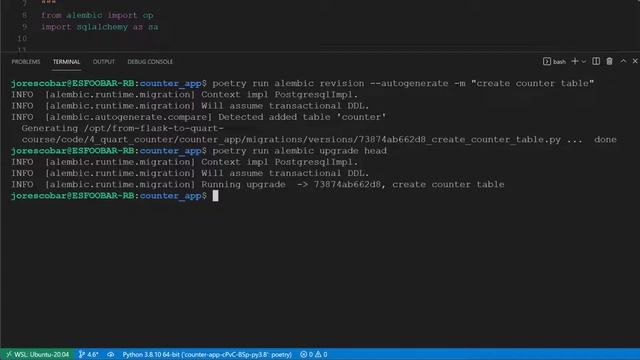This screenshot has width=640, height=360.
Task: Click "Detected added table 'counter'" log line
Action: click(198, 117)
